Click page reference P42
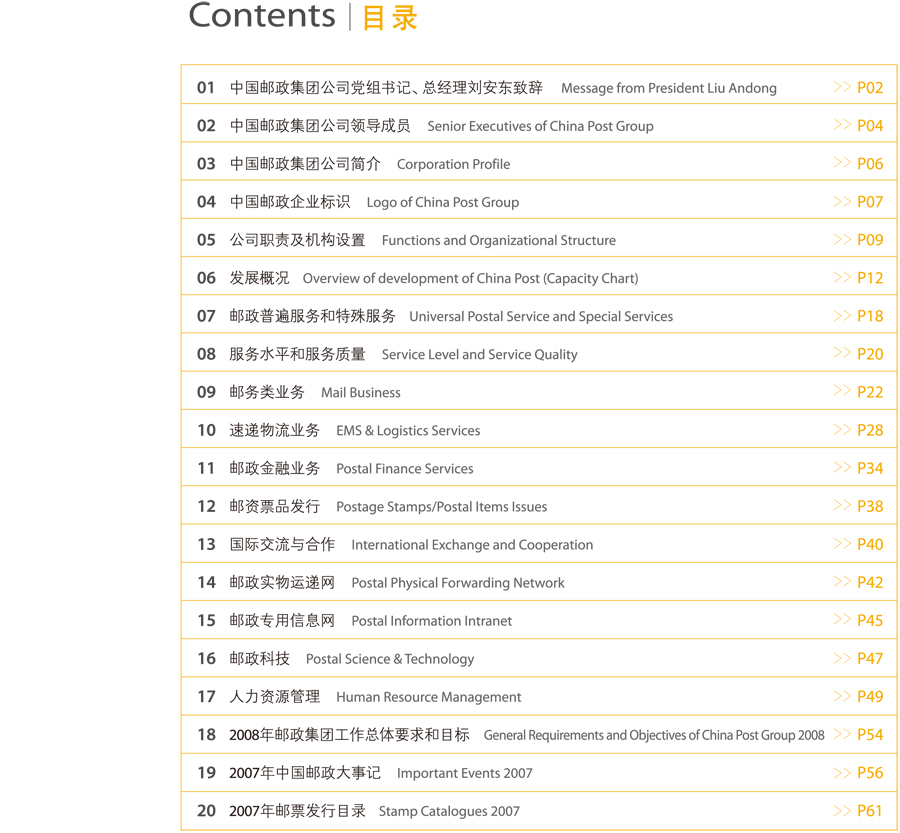 point(870,583)
